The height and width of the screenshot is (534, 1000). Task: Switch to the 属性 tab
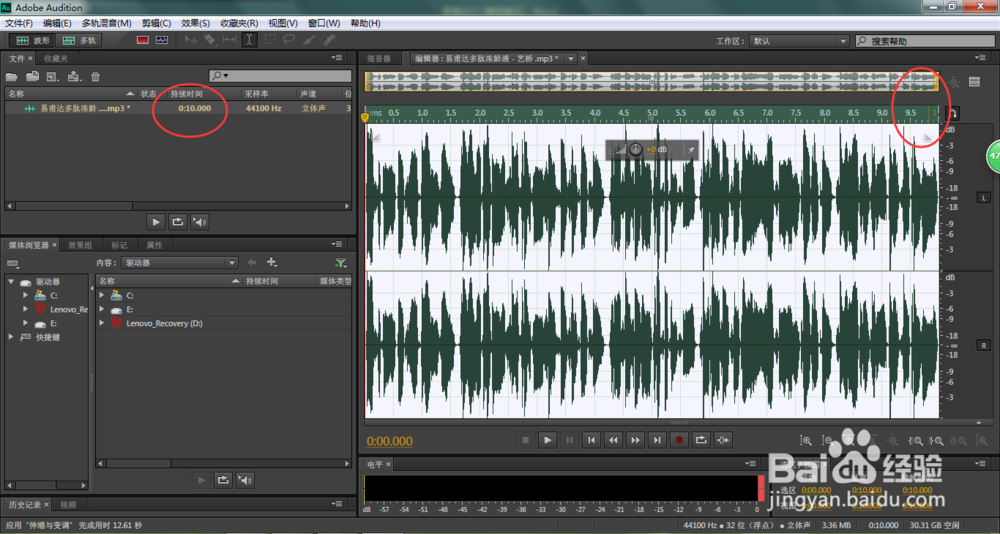pyautogui.click(x=154, y=245)
